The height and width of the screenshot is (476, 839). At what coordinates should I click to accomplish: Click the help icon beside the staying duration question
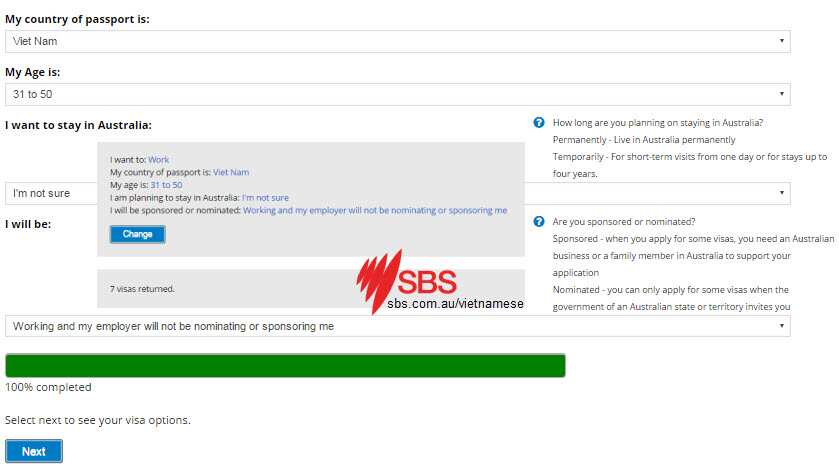click(539, 123)
